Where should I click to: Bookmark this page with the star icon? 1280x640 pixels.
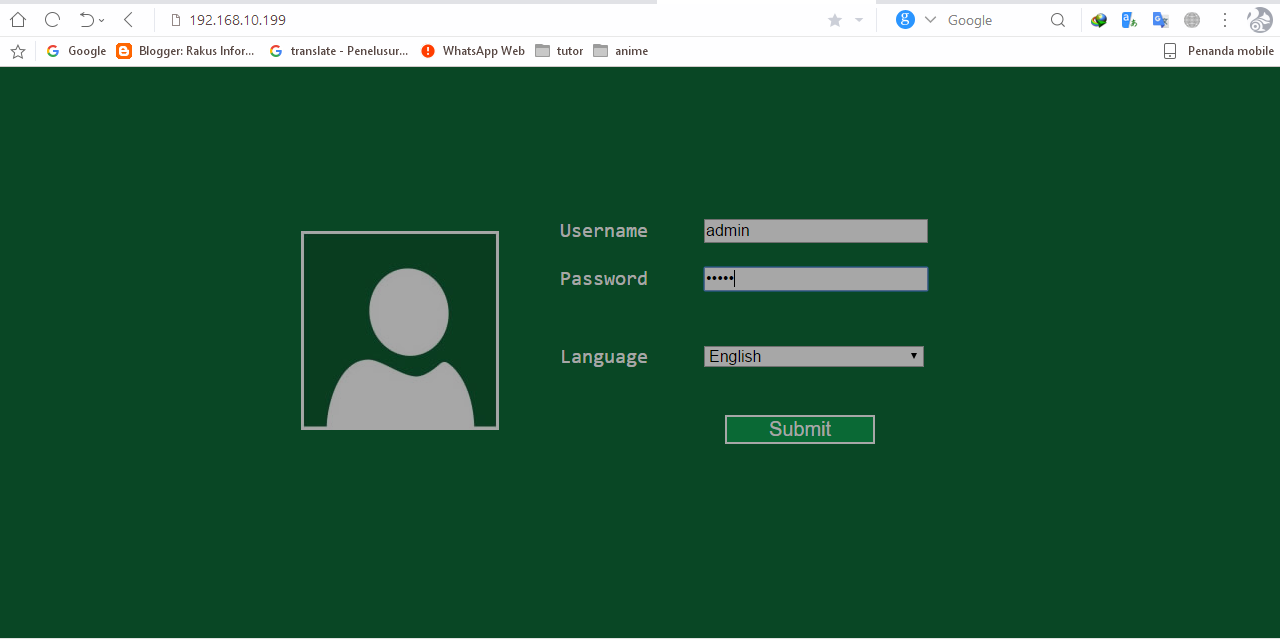[x=835, y=19]
